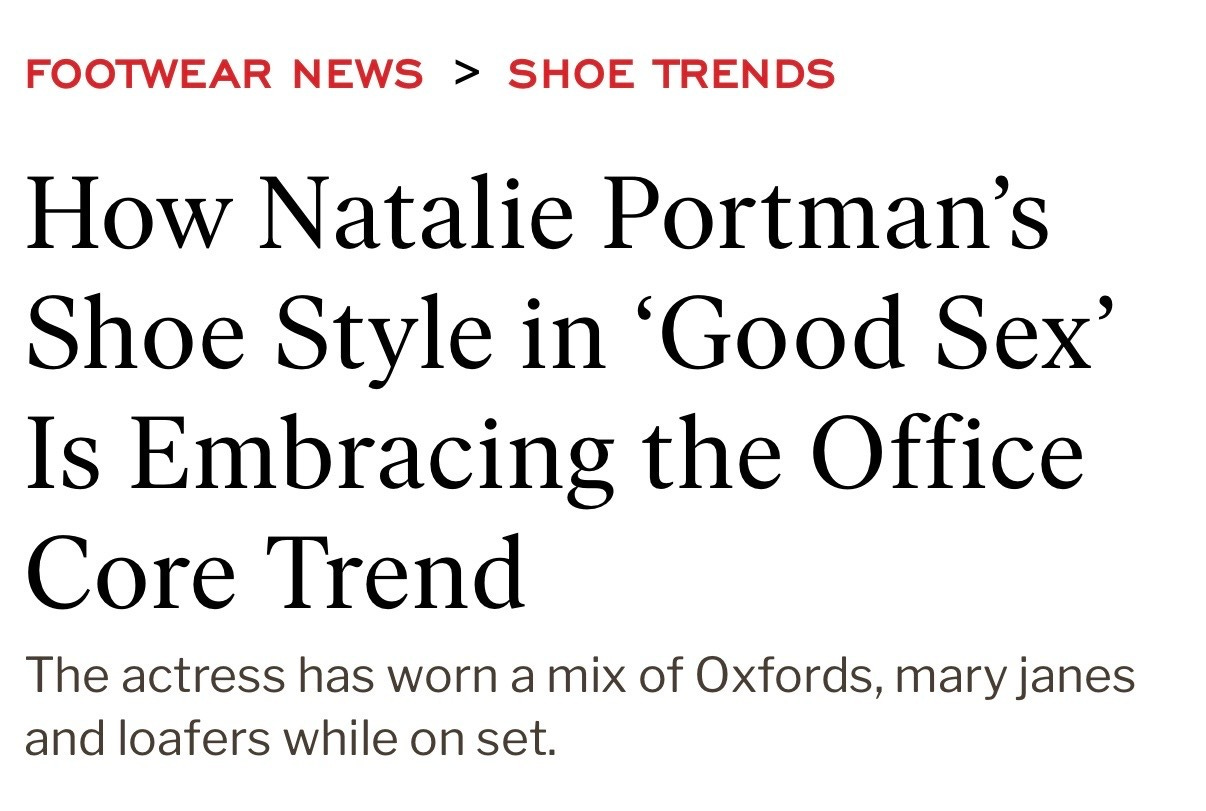Click the breadcrumb arrow separator
This screenshot has width=1206, height=811.
pyautogui.click(x=466, y=73)
